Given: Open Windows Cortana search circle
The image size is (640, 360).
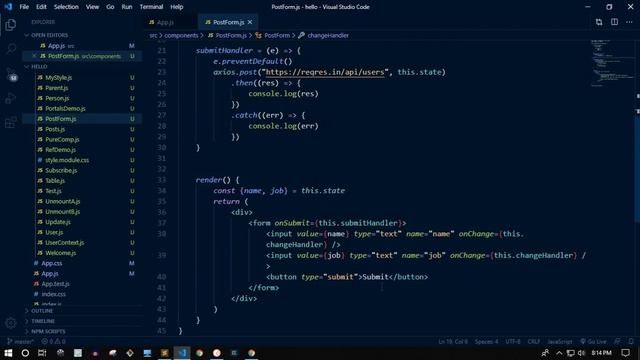Looking at the screenshot, I should [25, 353].
